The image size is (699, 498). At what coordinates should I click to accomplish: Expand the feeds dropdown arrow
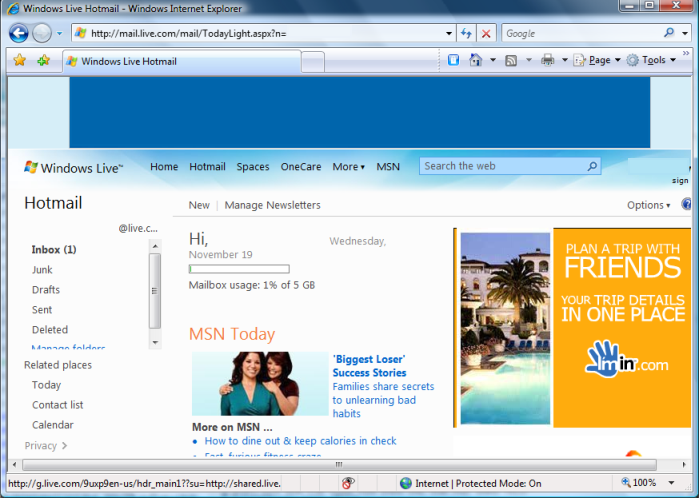pos(529,60)
